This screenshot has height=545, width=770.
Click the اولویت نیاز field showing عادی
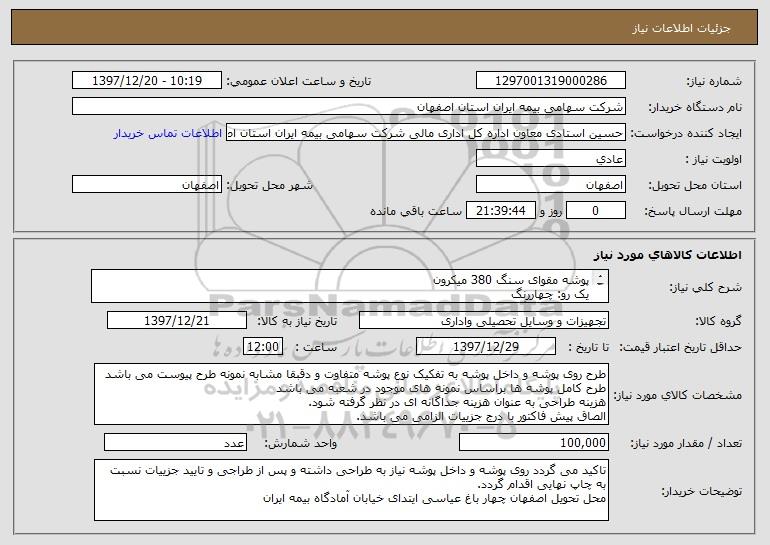(550, 159)
